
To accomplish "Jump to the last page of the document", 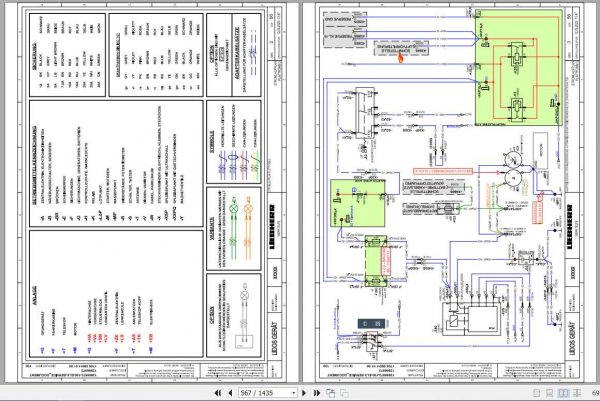I will point(317,393).
